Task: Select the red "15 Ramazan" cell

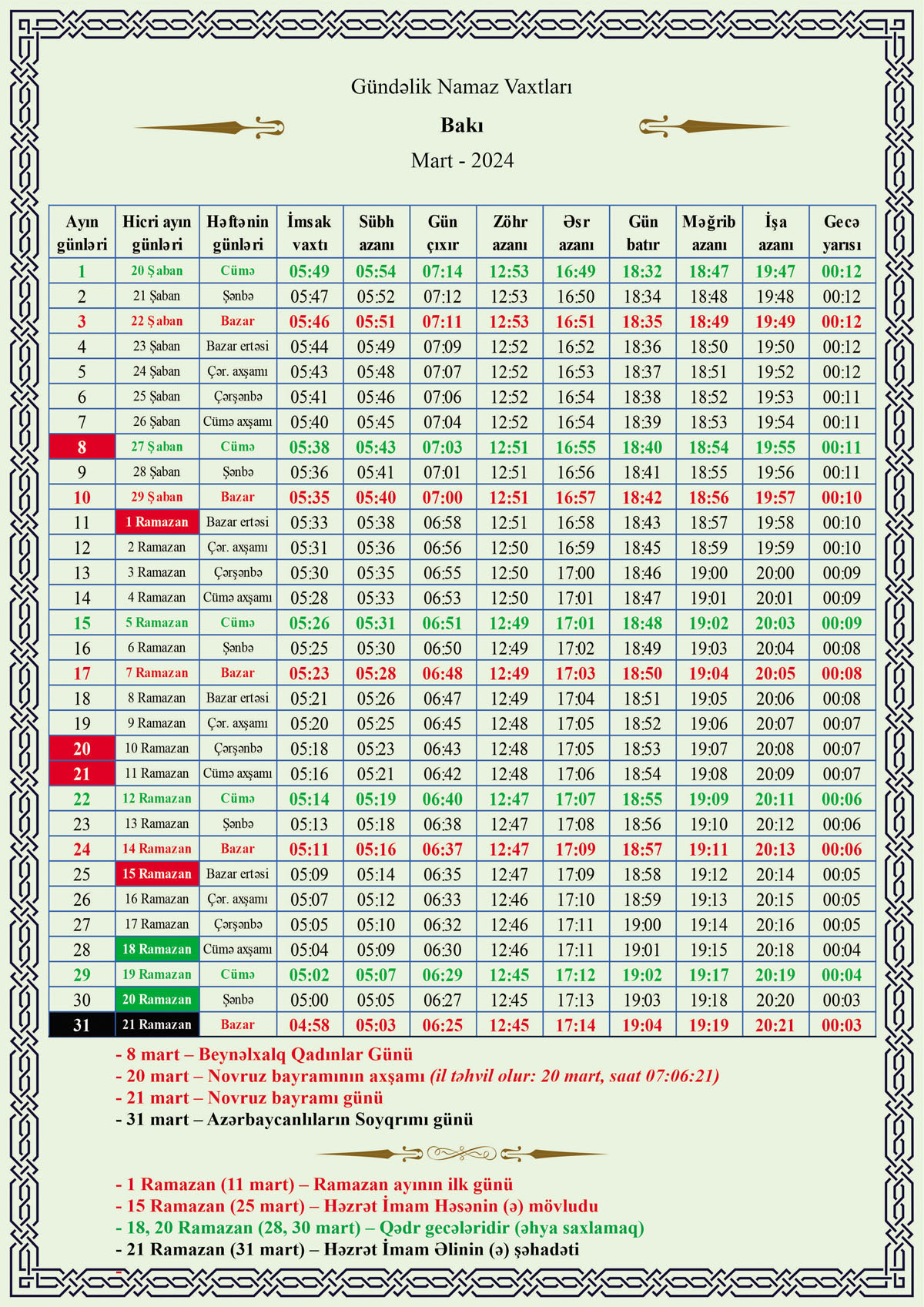Action: pos(157,874)
